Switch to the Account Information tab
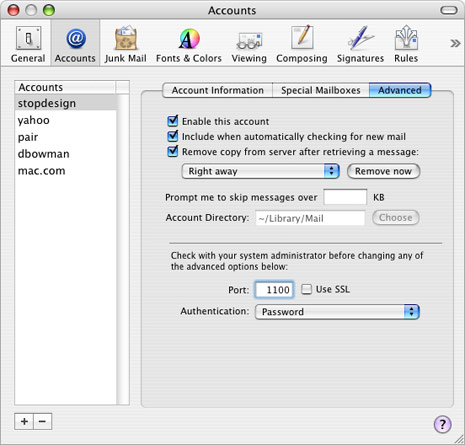Image resolution: width=465 pixels, height=445 pixels. point(218,90)
